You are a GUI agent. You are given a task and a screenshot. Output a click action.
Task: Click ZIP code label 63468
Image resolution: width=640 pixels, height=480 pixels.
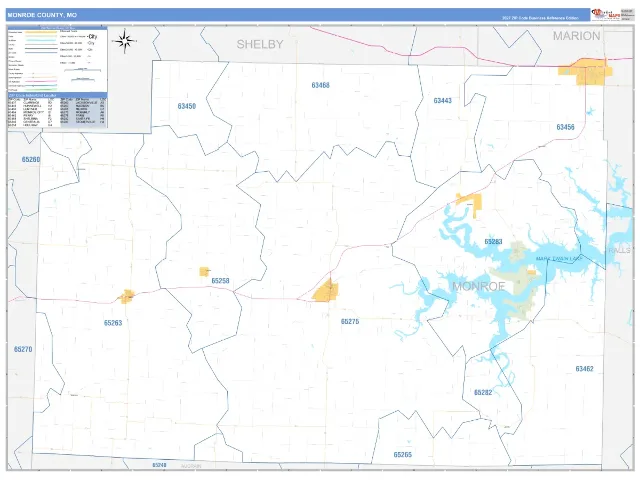(320, 85)
